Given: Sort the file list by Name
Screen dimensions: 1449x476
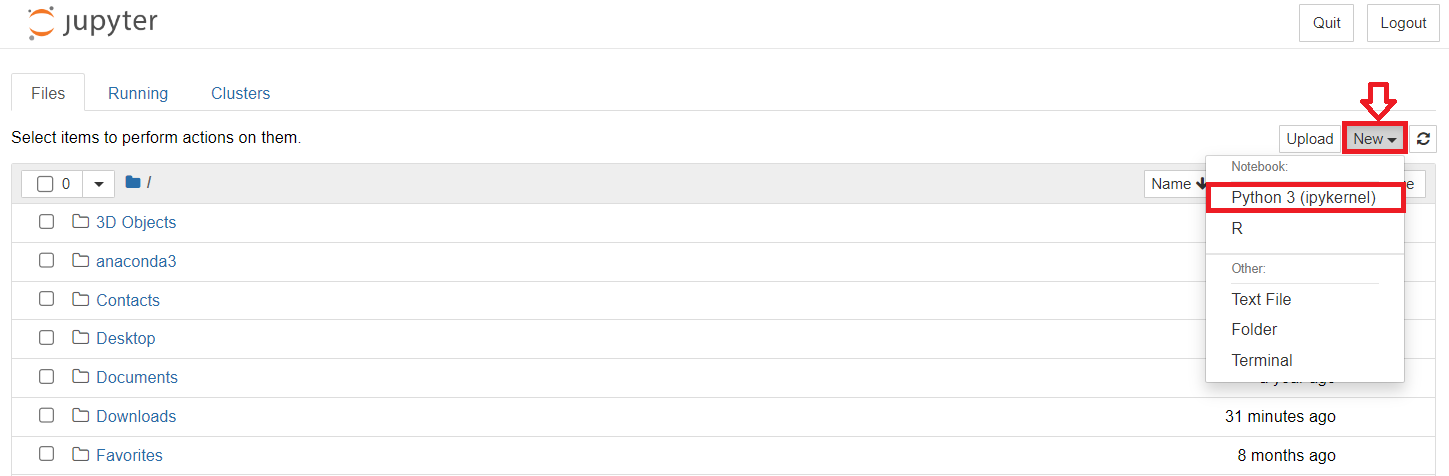Looking at the screenshot, I should click(1172, 184).
